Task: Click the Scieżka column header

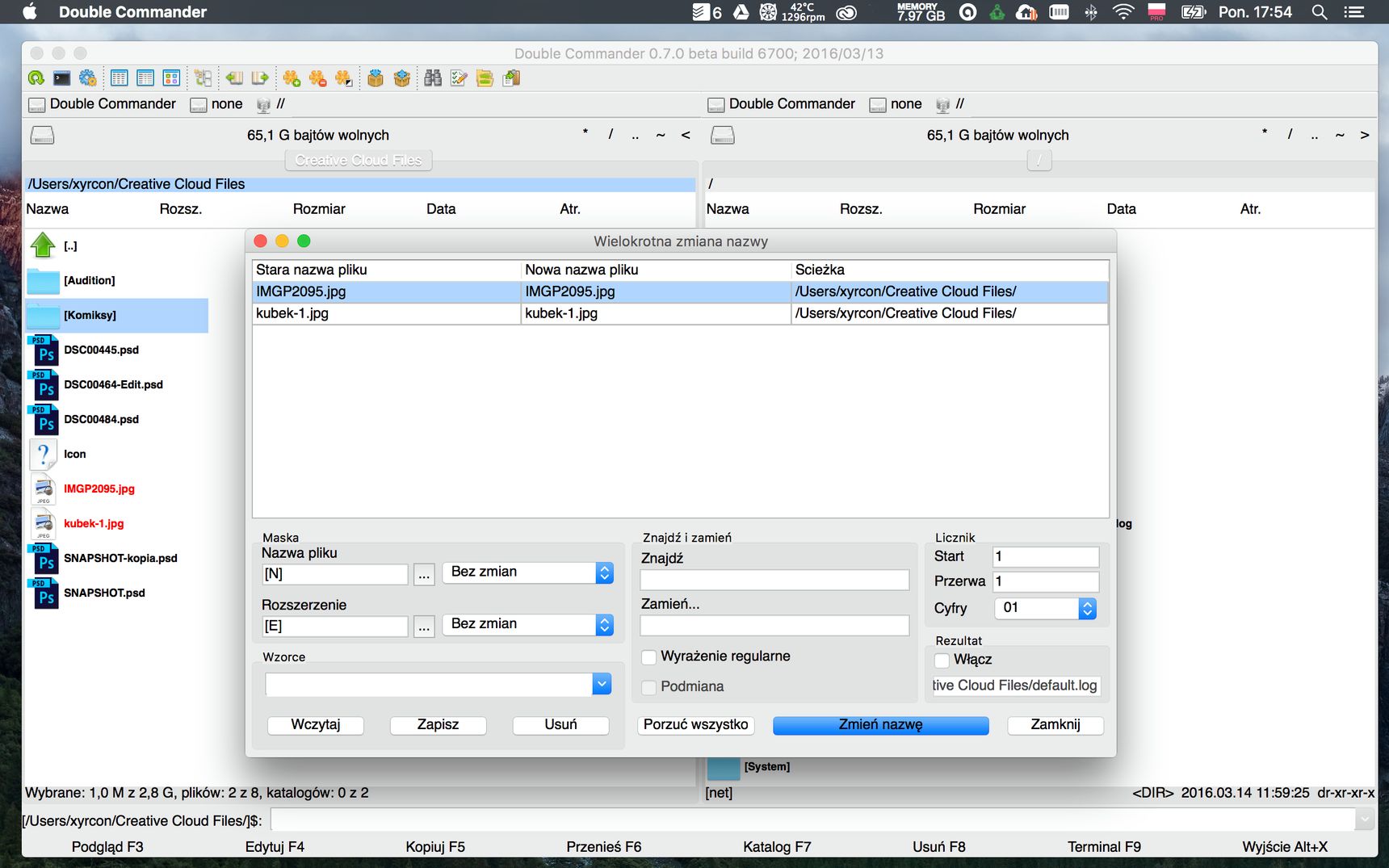Action: tap(950, 270)
